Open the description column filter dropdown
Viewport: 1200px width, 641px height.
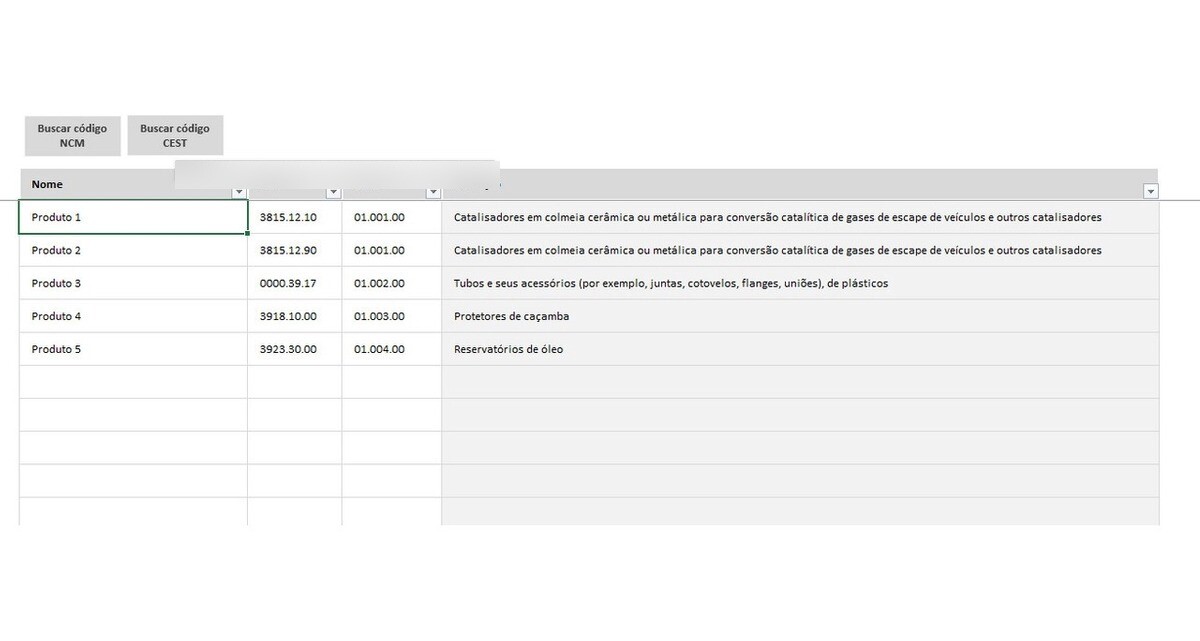1150,191
